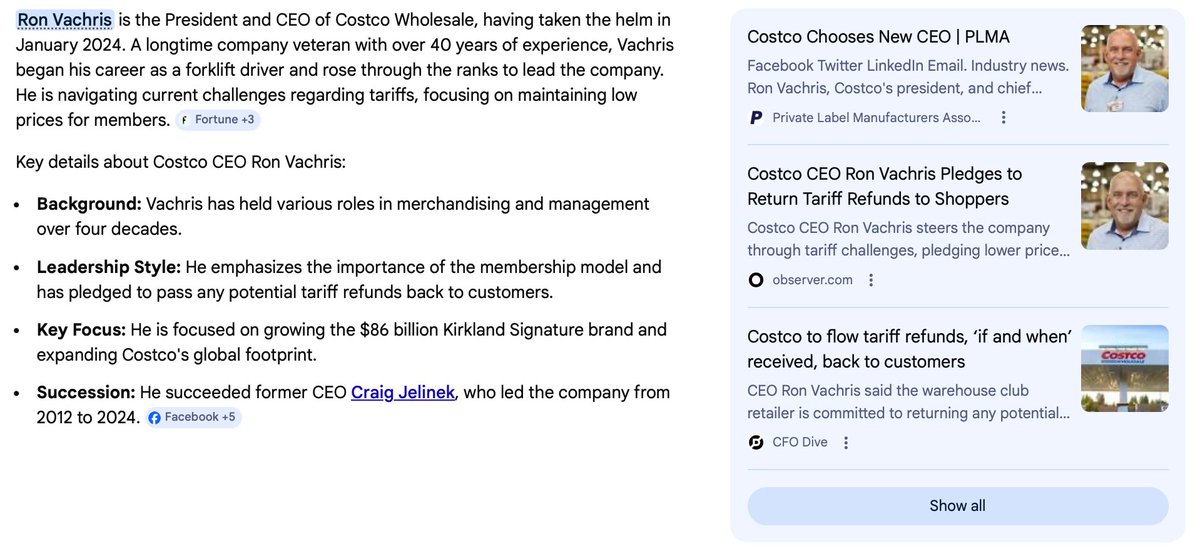Click the Costco storefront thumbnail

pyautogui.click(x=1124, y=368)
